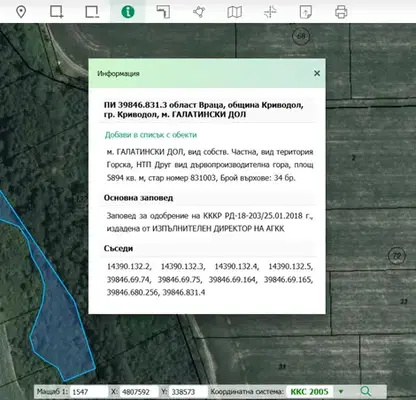Image resolution: width=416 pixels, height=400 pixels.
Task: Close the Информация popup
Action: (317, 73)
